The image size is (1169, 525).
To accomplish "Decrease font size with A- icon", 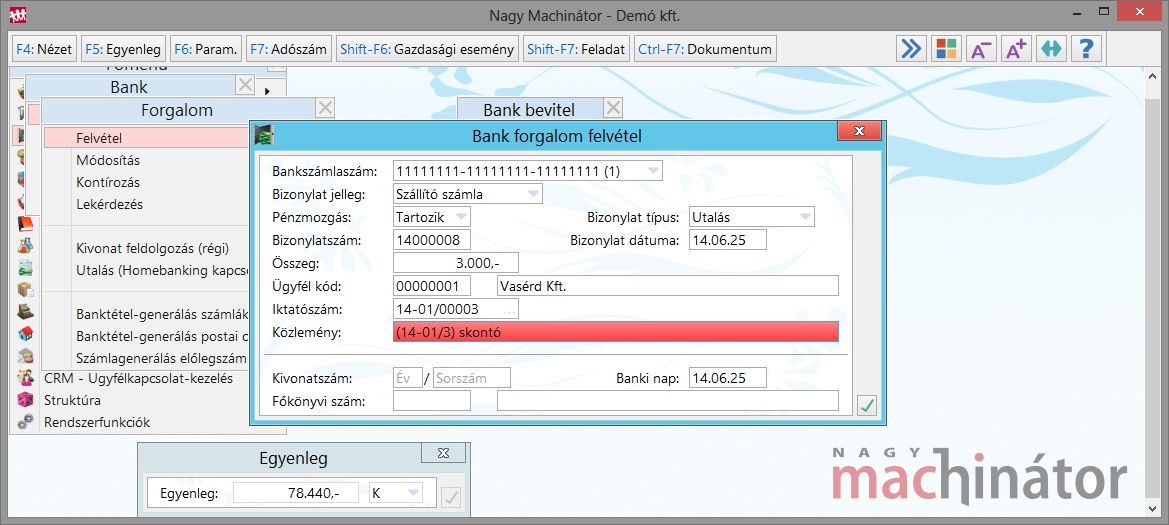I will 981,49.
